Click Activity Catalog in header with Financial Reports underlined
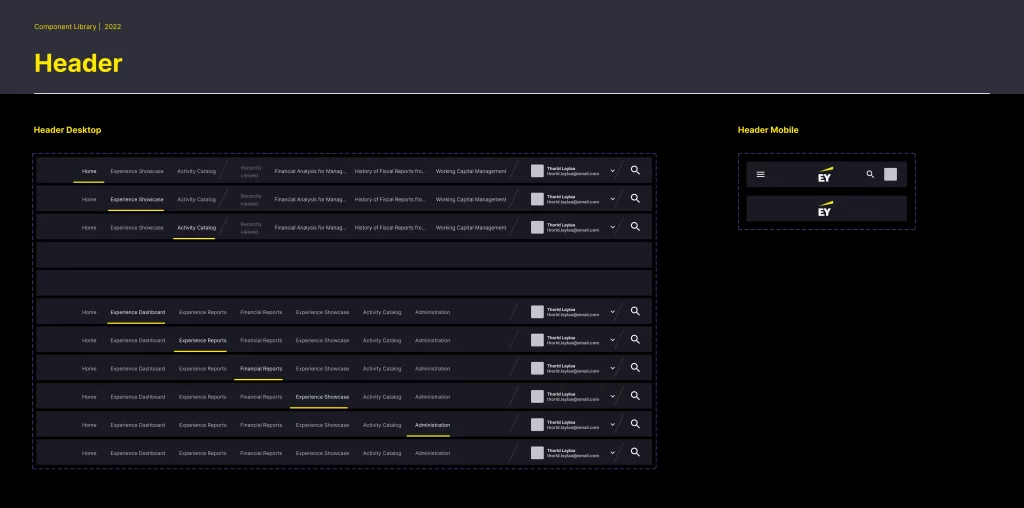Image resolution: width=1024 pixels, height=508 pixels. (x=382, y=368)
